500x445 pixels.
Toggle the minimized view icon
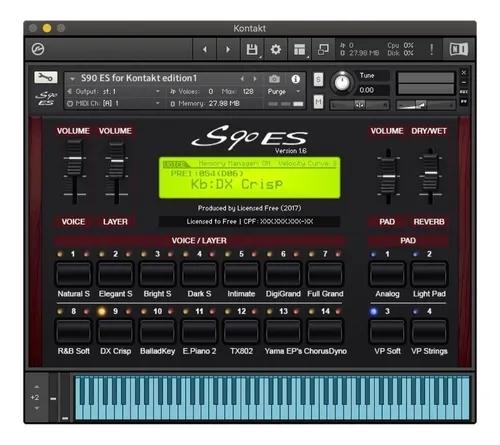323,49
